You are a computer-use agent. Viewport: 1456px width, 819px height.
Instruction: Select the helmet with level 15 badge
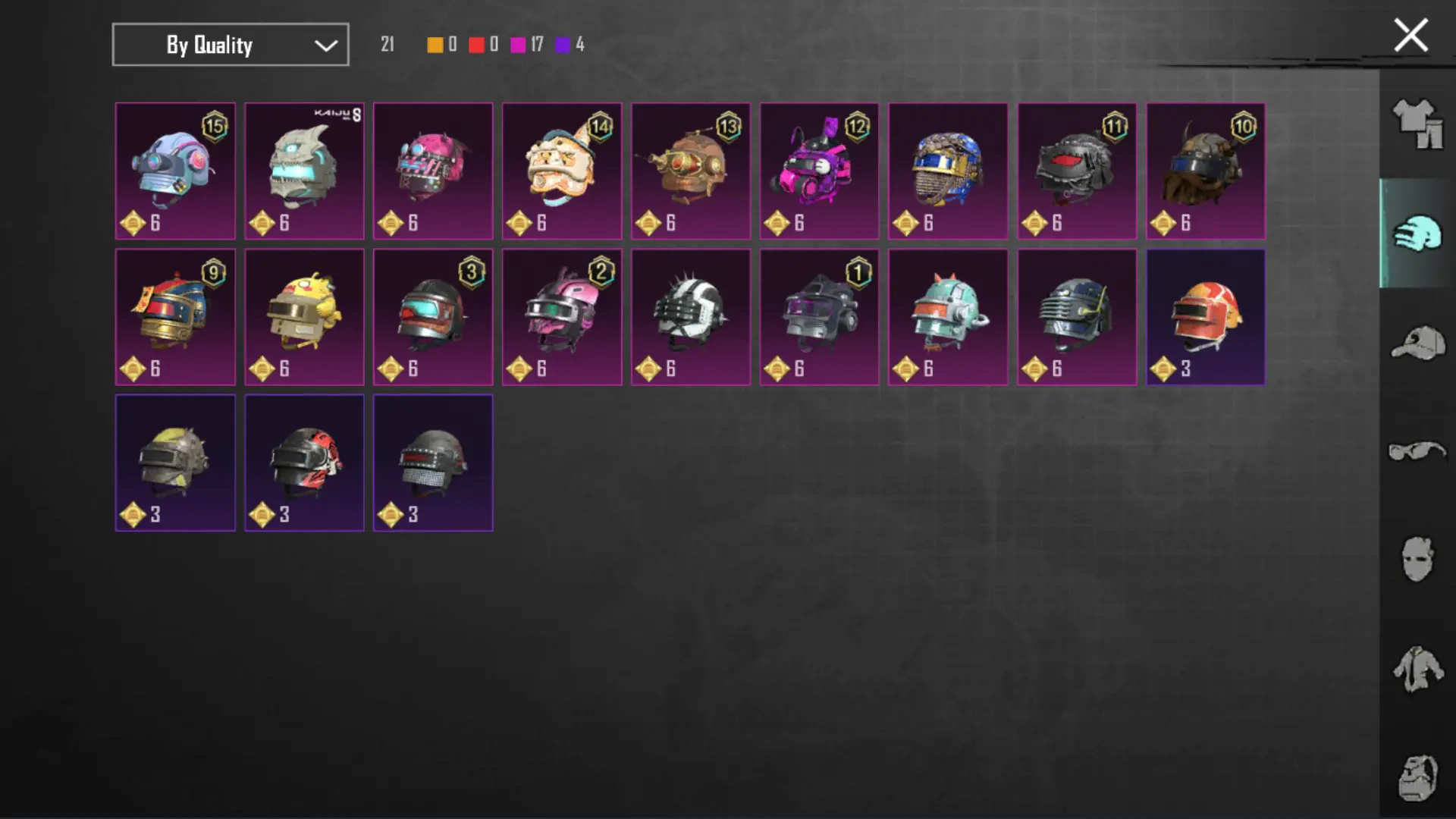tap(175, 171)
